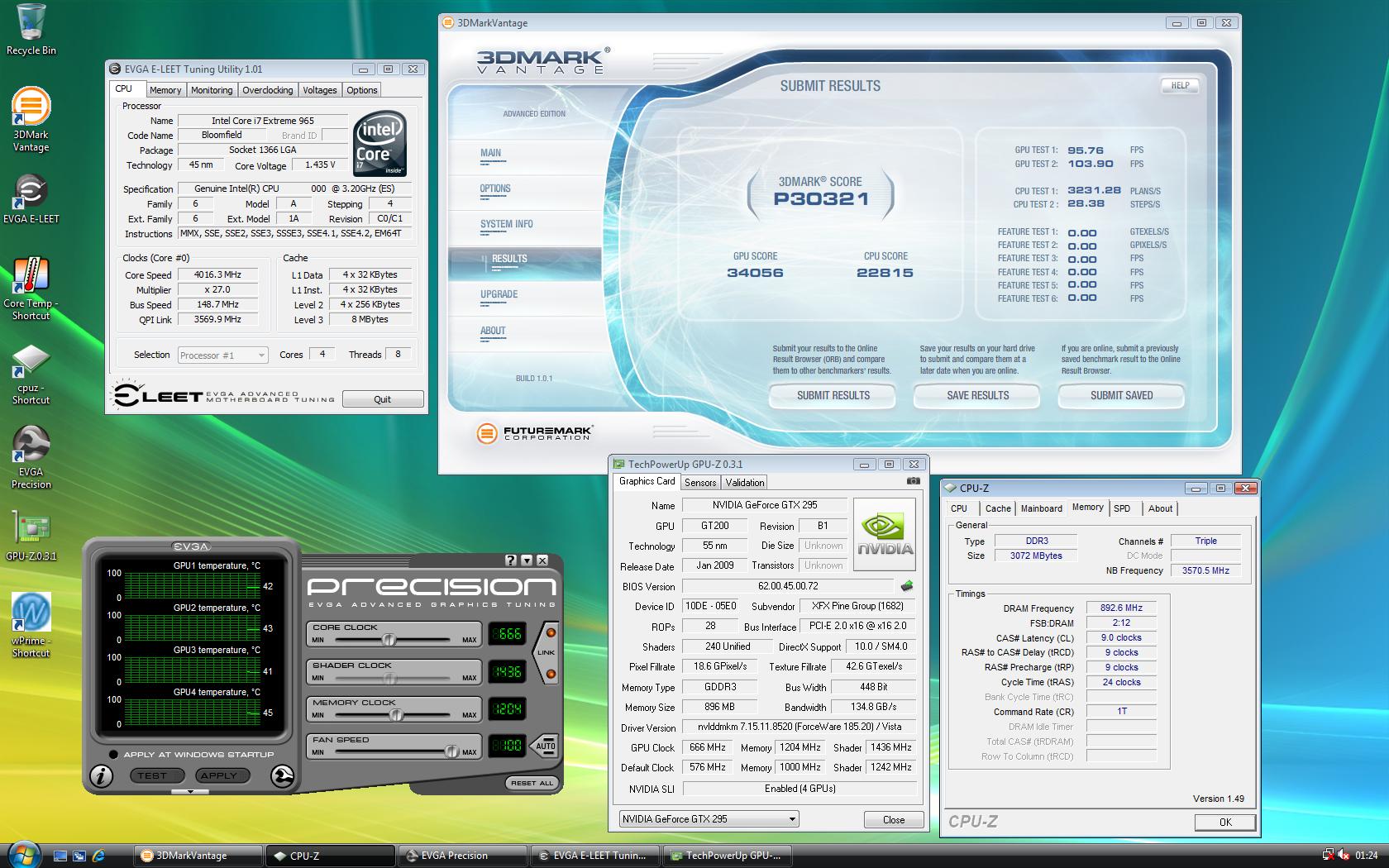Open Internet Explorer quick launch icon

pyautogui.click(x=98, y=856)
